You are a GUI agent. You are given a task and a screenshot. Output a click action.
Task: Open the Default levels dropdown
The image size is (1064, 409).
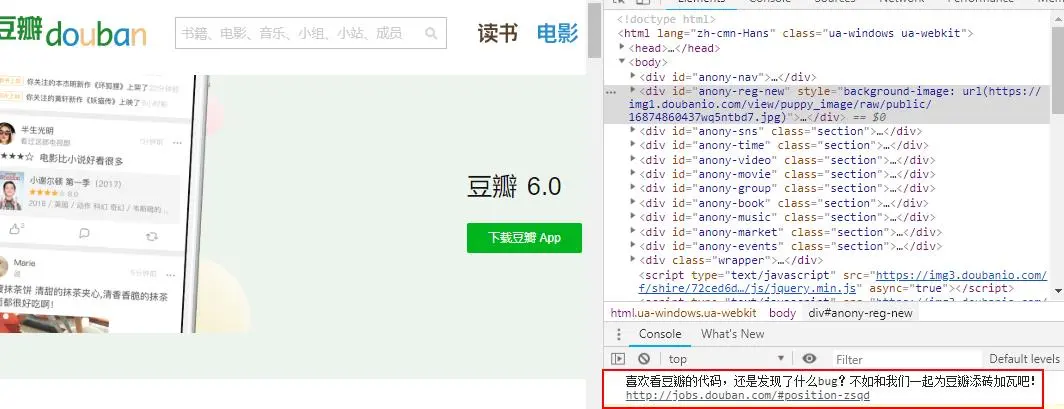click(x=1025, y=359)
